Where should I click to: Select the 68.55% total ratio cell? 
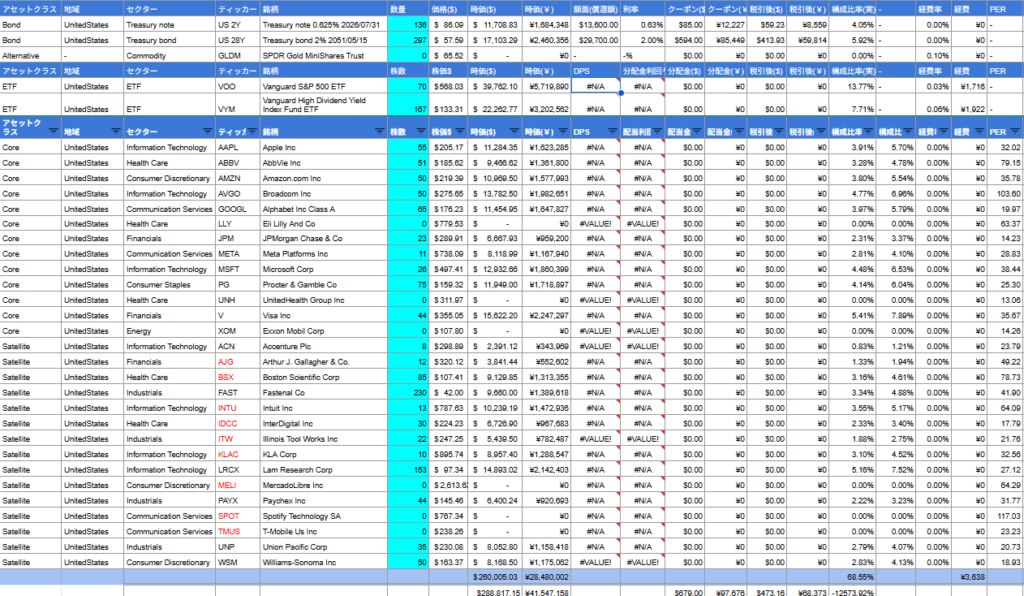click(852, 578)
